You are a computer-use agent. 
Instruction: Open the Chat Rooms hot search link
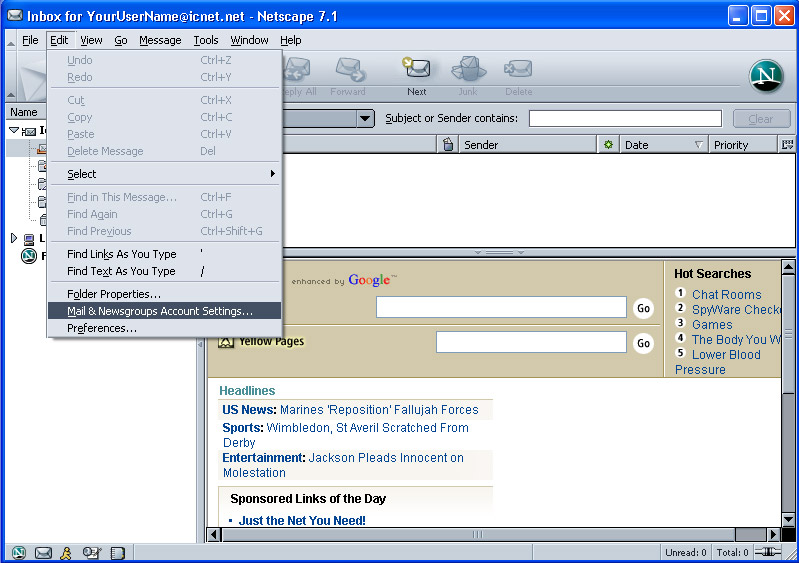pos(726,294)
